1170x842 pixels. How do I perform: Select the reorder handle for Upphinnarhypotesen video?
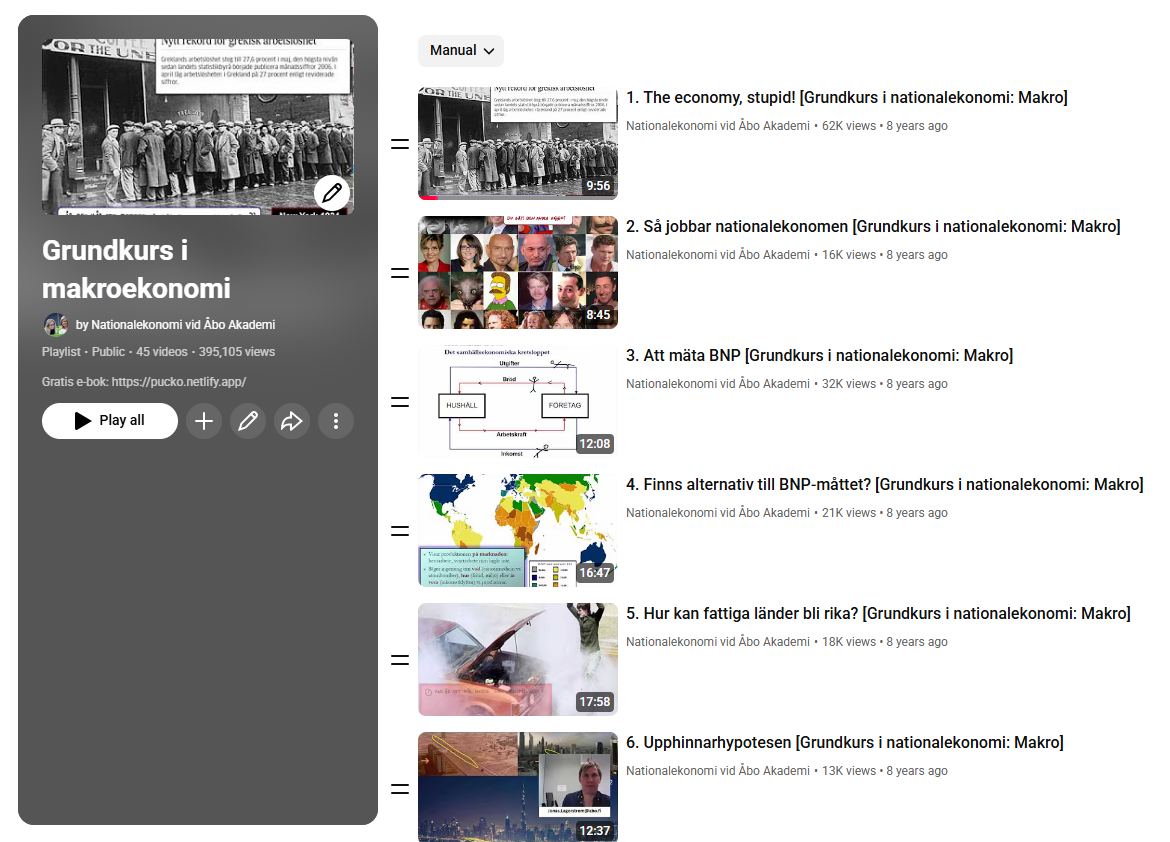pyautogui.click(x=400, y=789)
